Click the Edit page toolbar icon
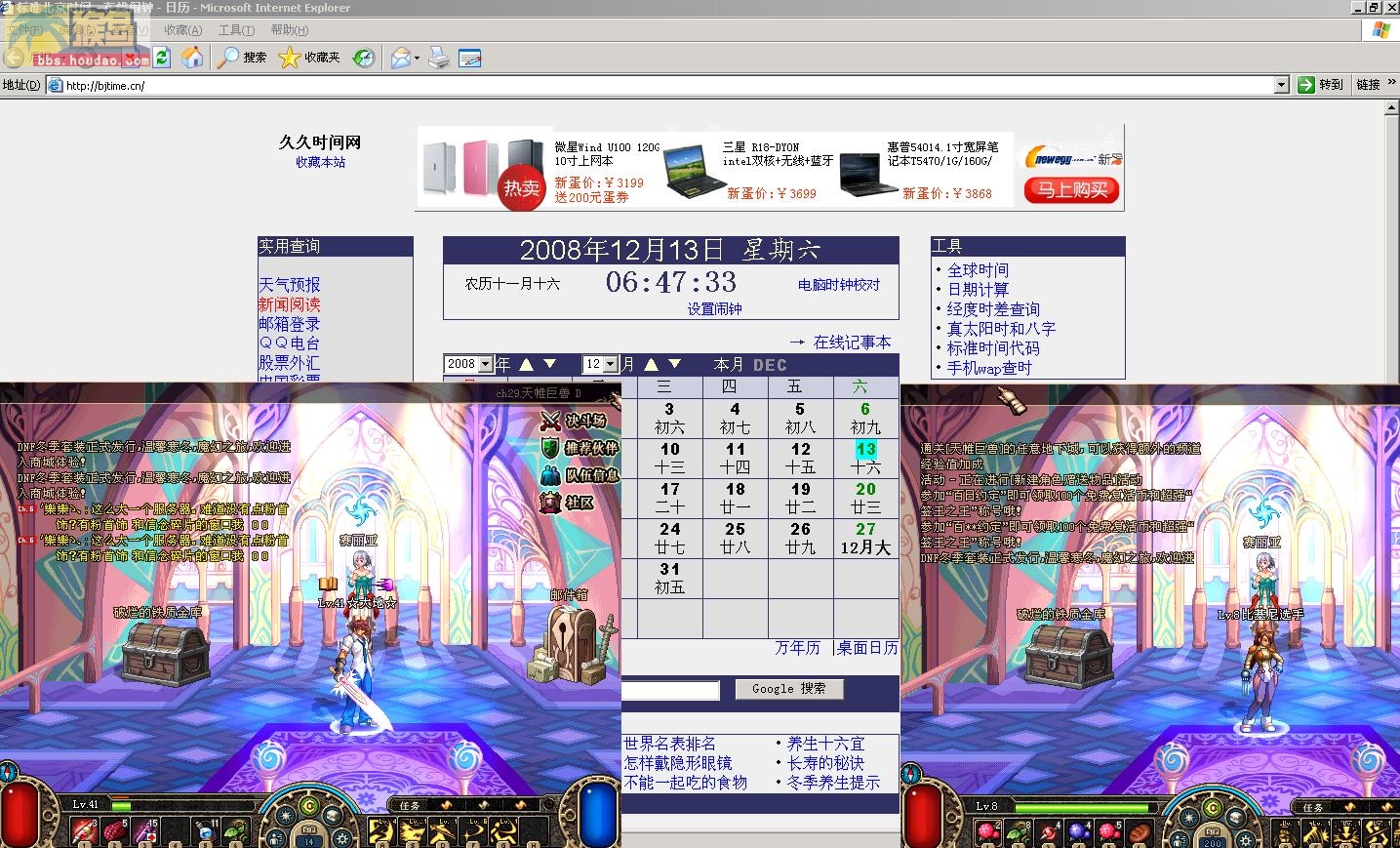 pos(469,58)
